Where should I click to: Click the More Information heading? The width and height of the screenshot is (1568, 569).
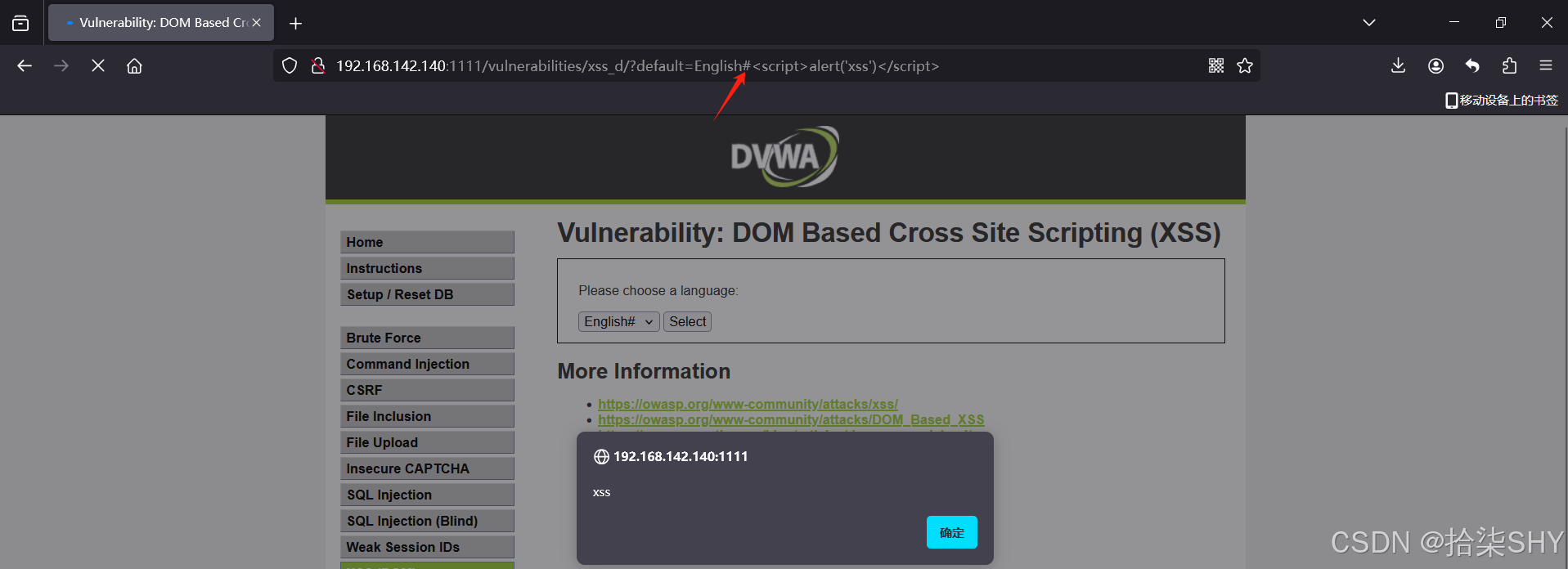click(x=644, y=371)
